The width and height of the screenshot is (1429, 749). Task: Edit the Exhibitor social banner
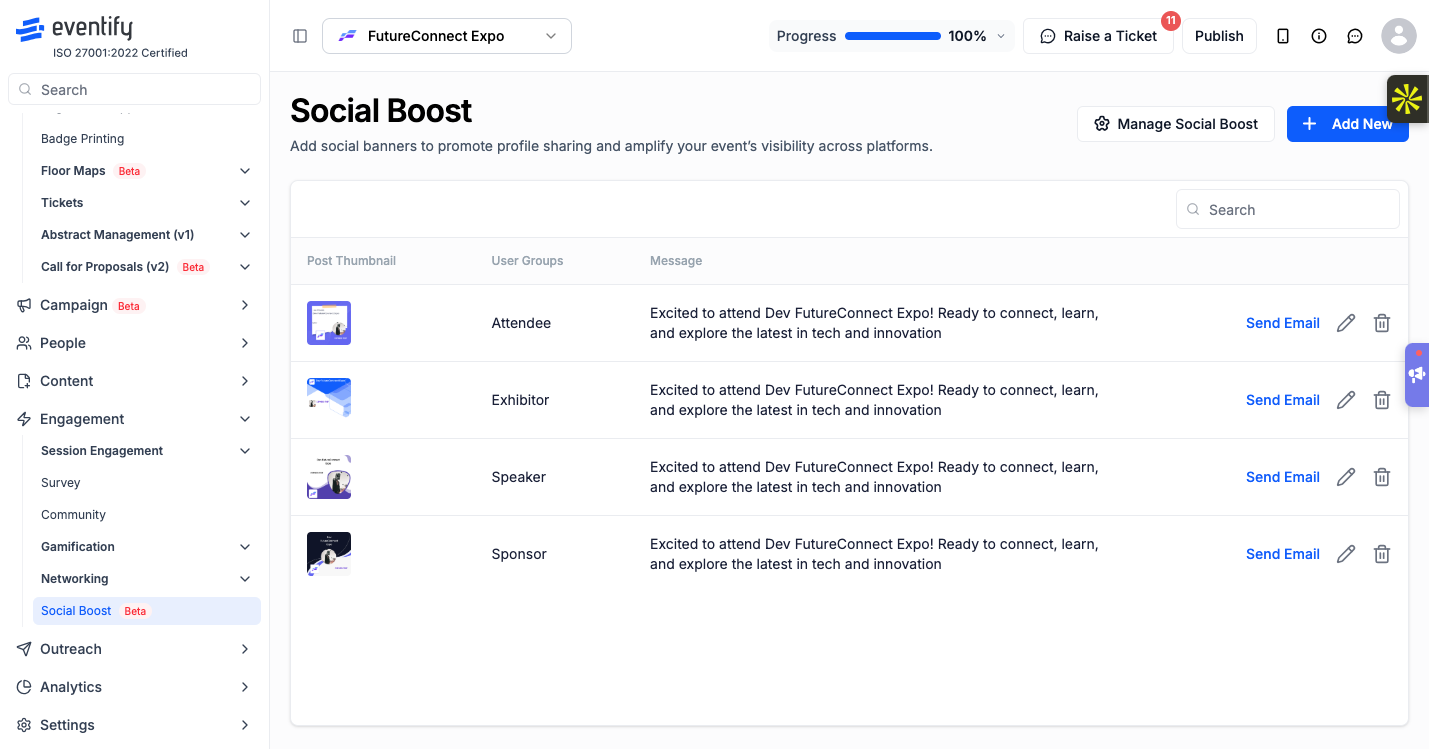(x=1346, y=400)
